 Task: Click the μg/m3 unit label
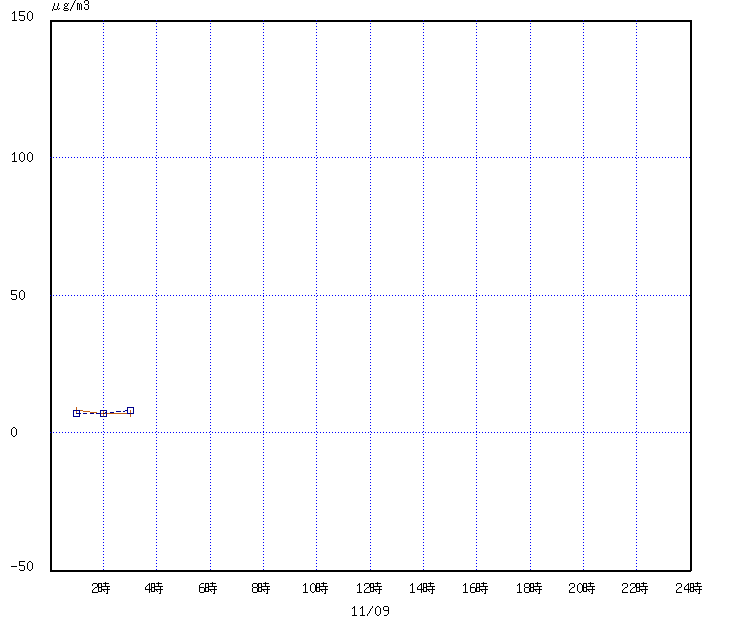[70, 6]
